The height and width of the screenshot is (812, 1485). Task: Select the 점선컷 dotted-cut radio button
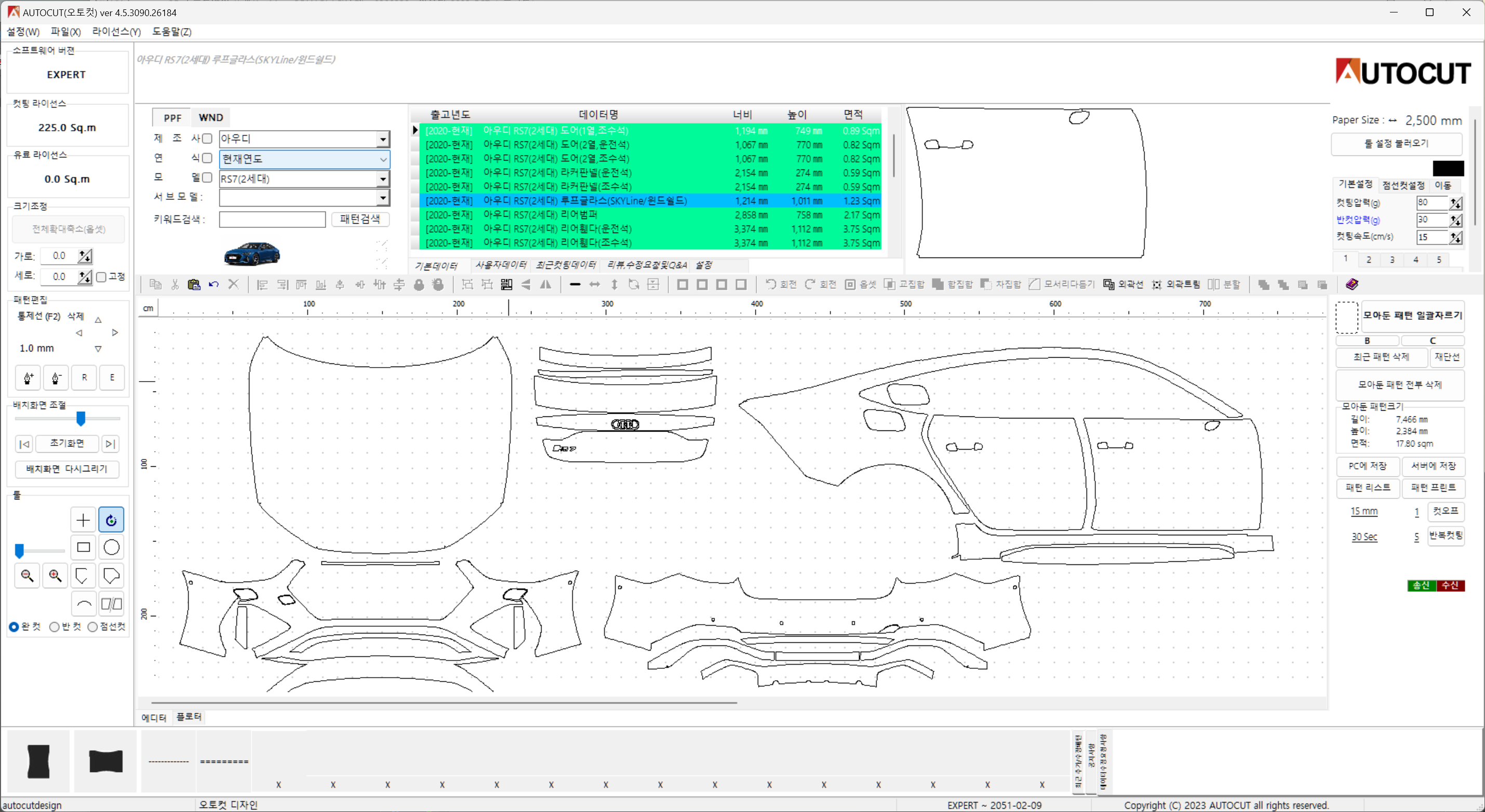[92, 627]
